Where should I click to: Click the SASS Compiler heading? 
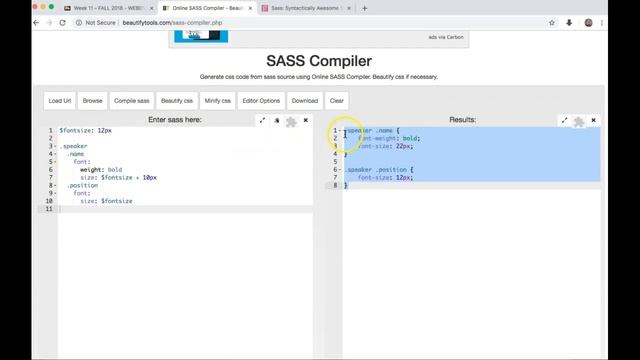[319, 61]
